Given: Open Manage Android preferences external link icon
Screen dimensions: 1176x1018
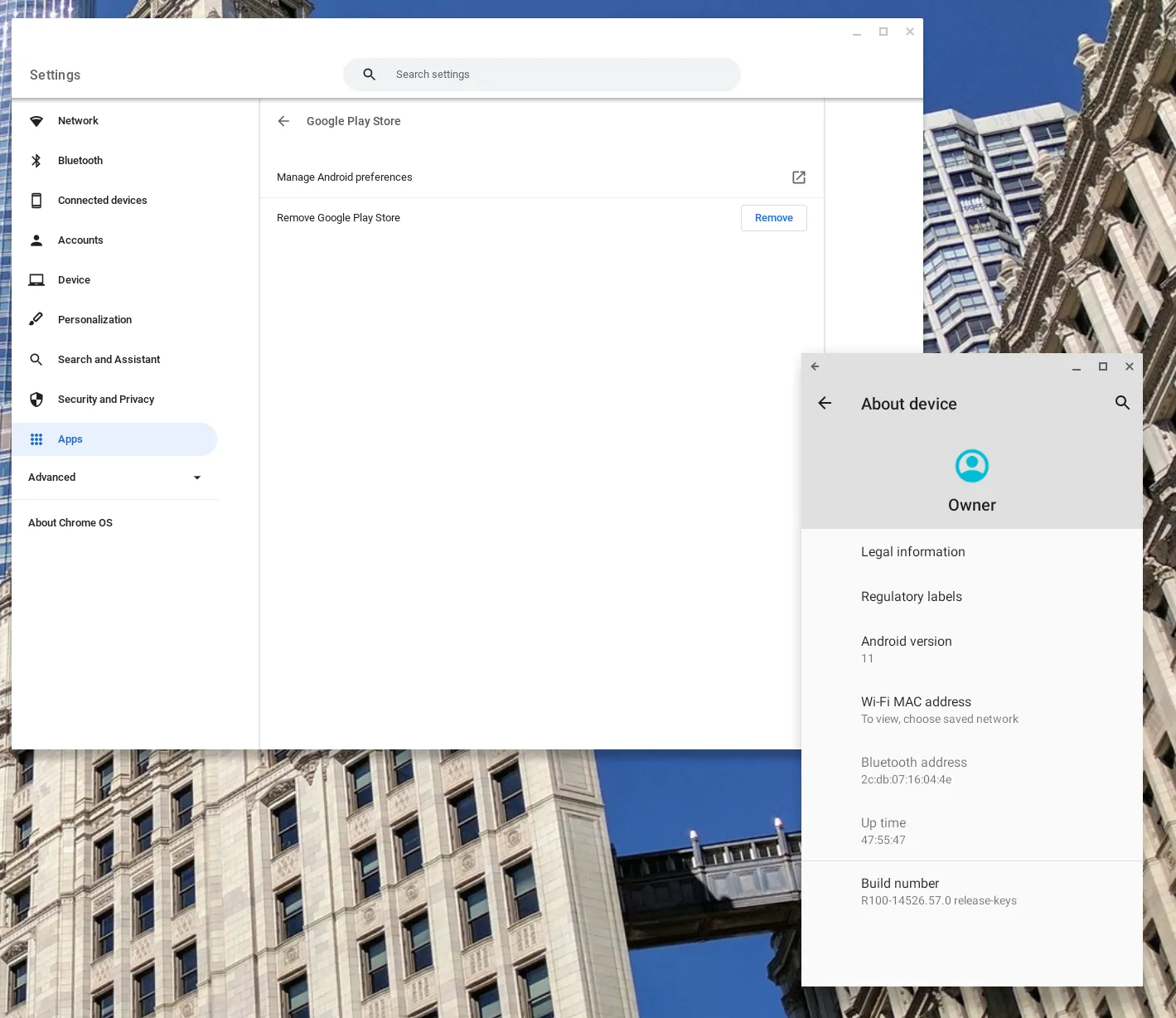Looking at the screenshot, I should (x=799, y=177).
